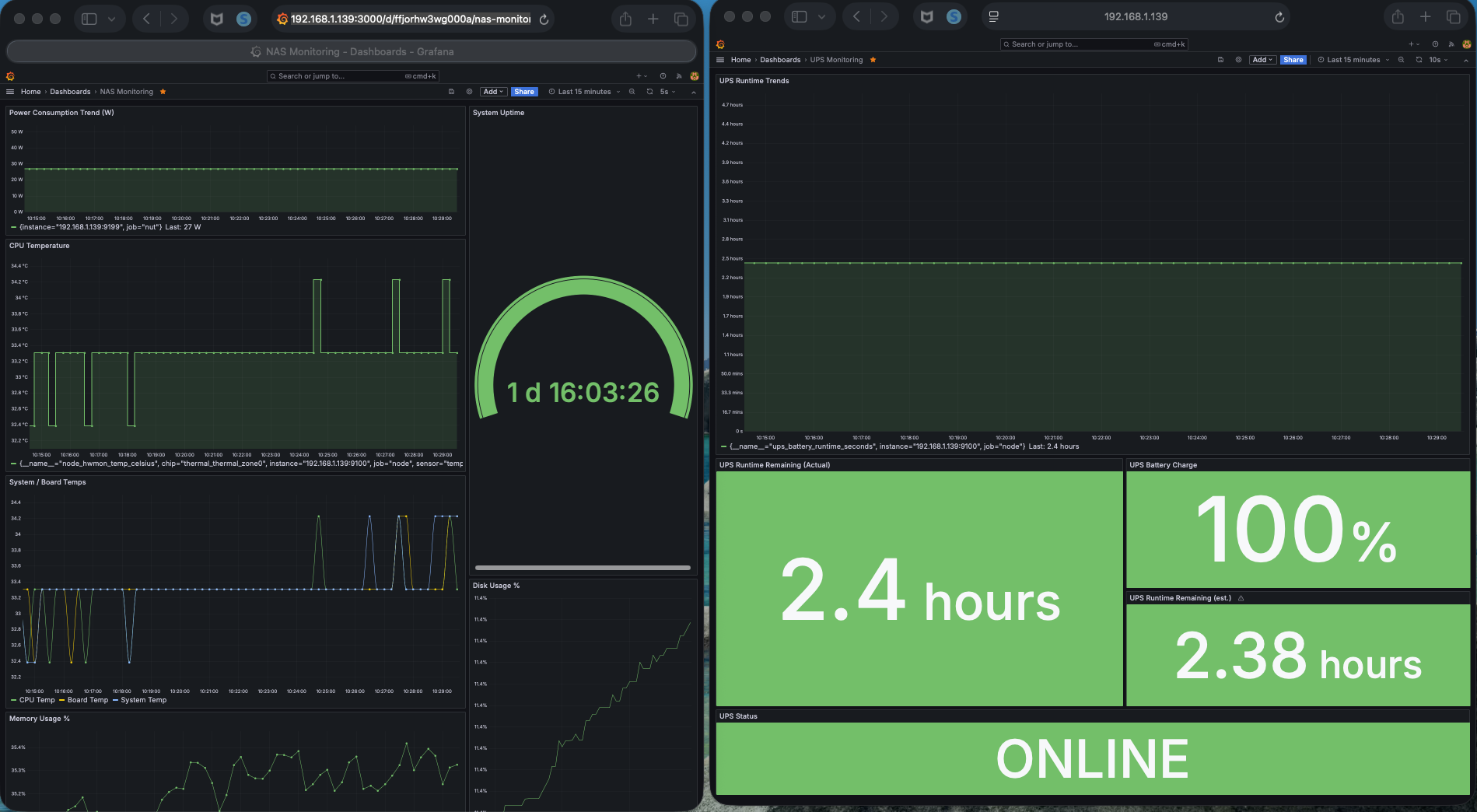Click address bar in left Safari window

[411, 19]
